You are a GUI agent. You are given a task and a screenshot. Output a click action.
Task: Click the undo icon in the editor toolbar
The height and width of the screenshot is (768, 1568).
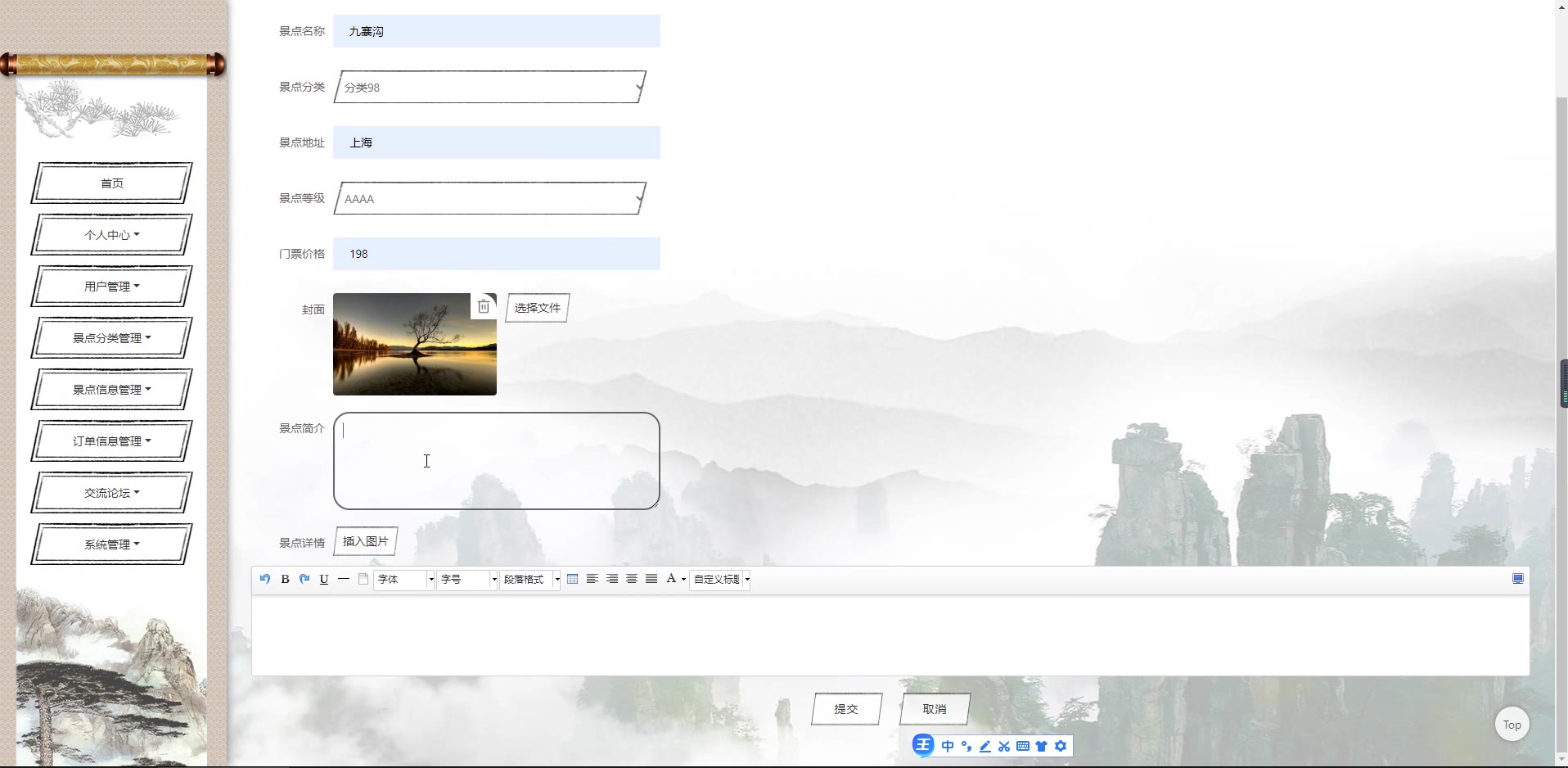265,579
